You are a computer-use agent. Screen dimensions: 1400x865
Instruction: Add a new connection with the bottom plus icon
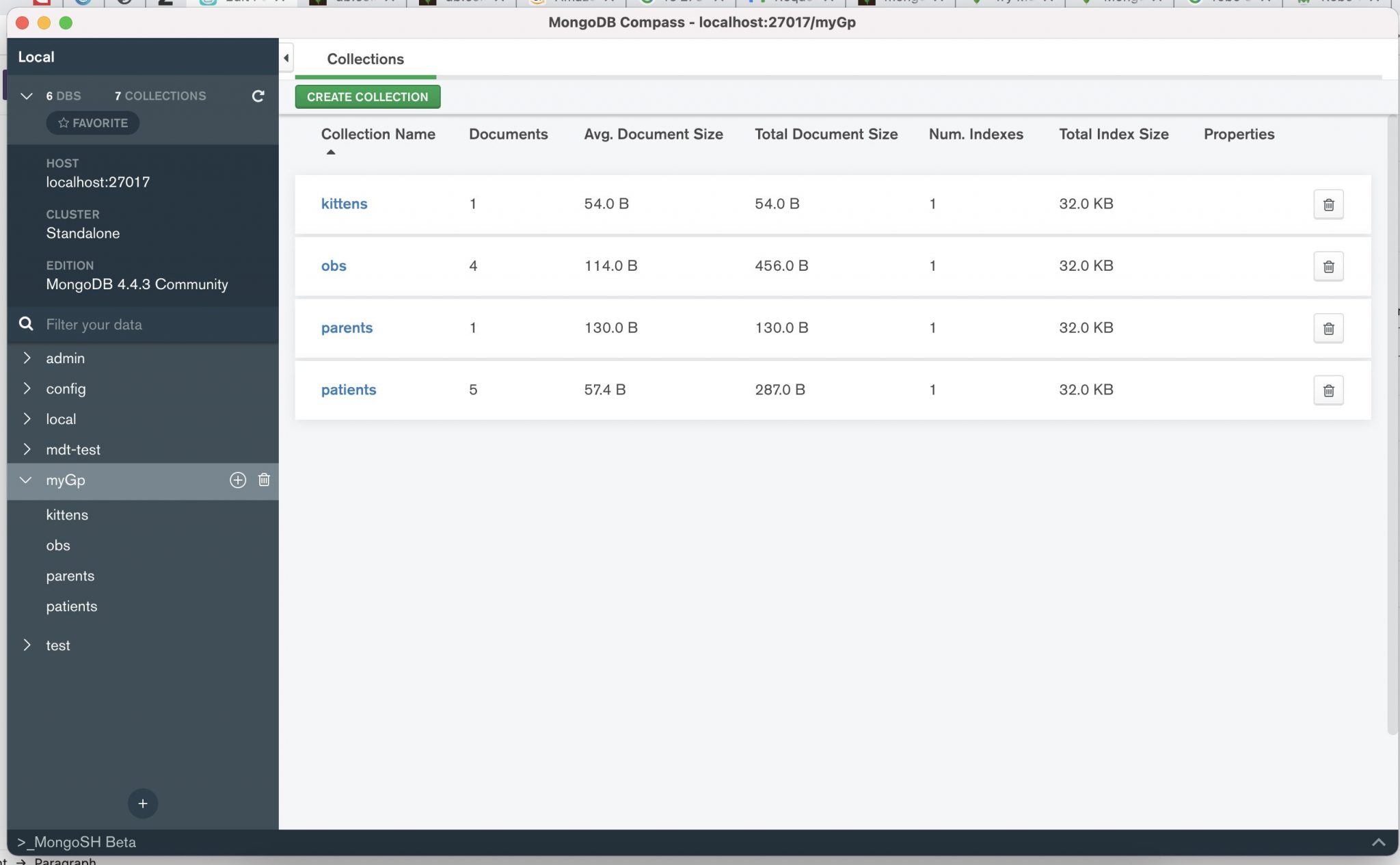tap(142, 803)
